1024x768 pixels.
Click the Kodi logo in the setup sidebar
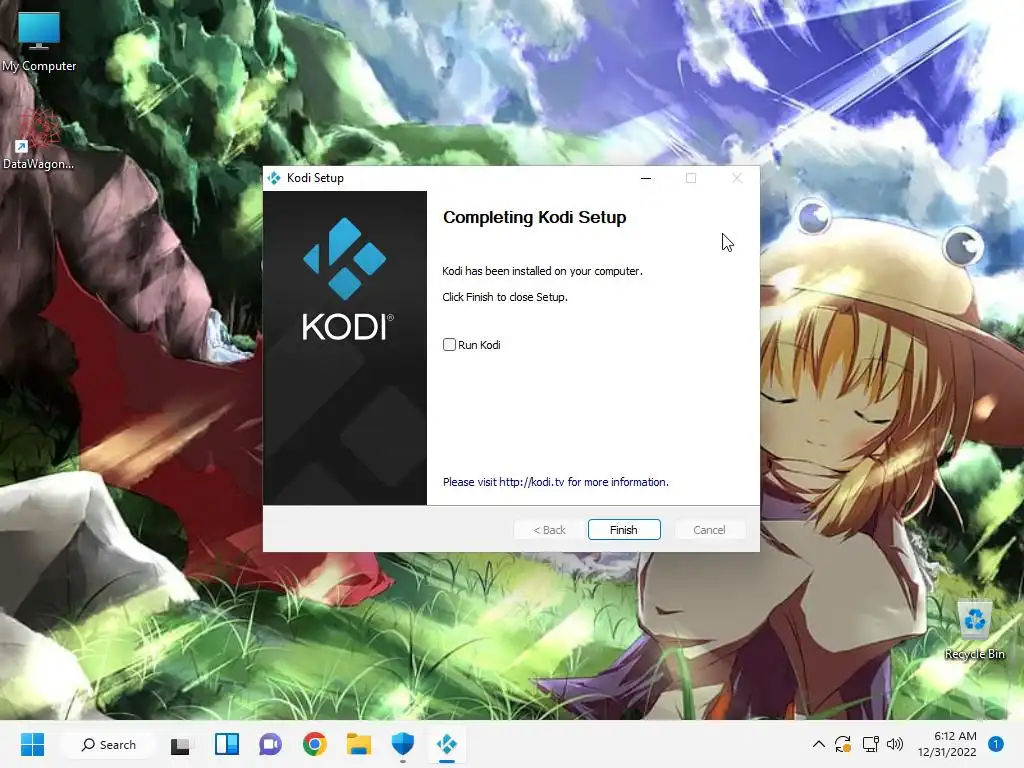point(345,280)
